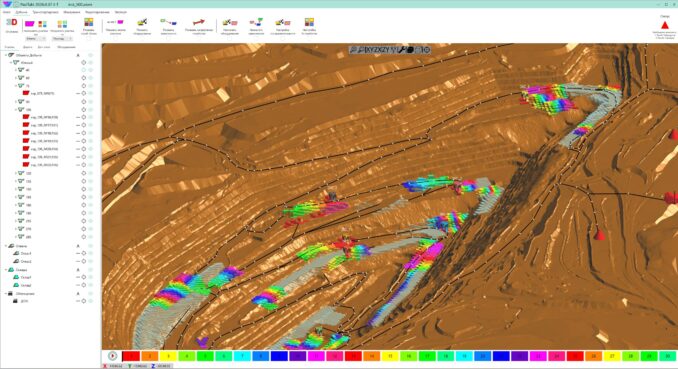The height and width of the screenshot is (369, 678).
Task: Tick the checkbox under first excavator button
Action: pyautogui.click(x=142, y=38)
